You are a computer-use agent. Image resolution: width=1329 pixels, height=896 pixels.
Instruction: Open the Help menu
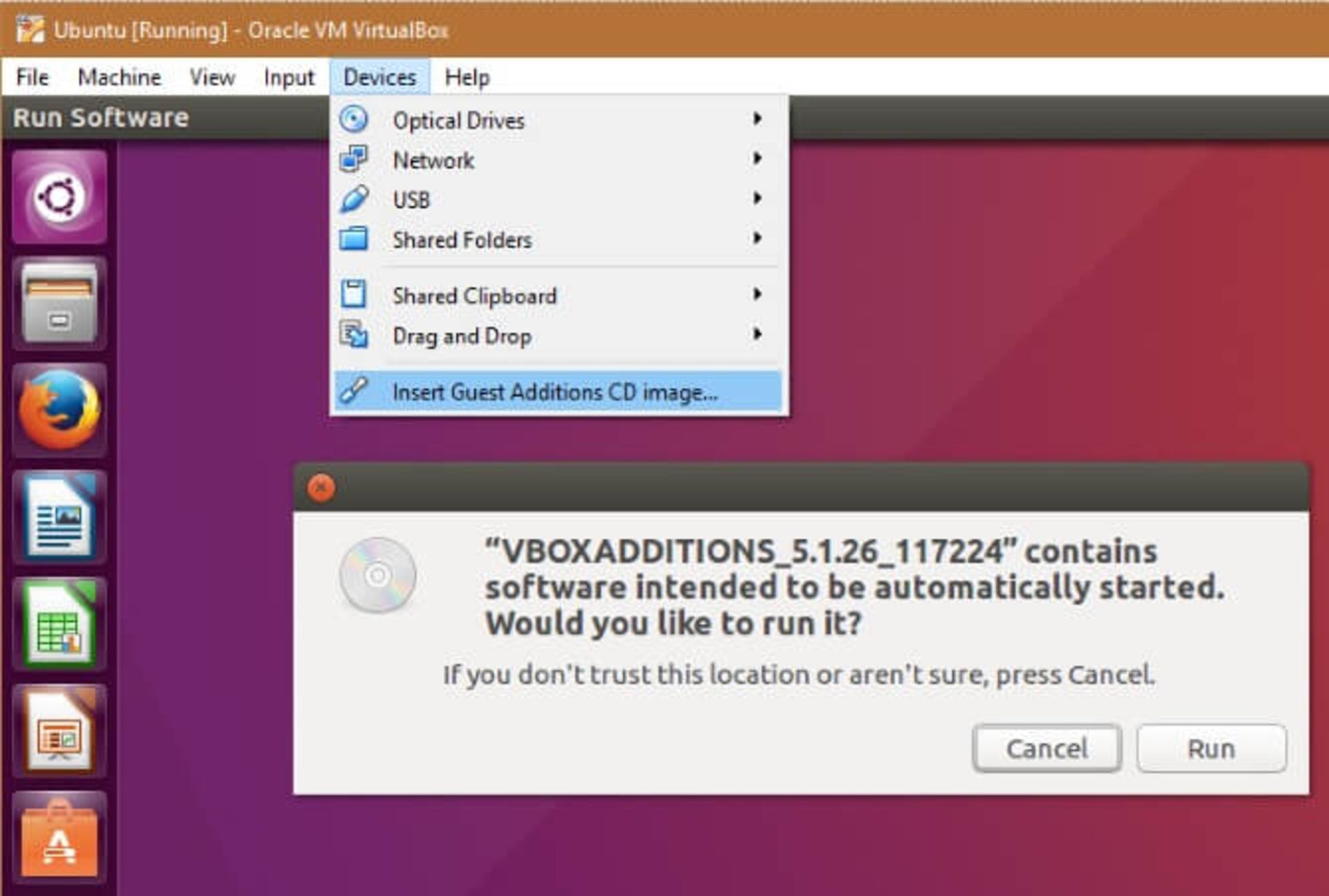pyautogui.click(x=467, y=77)
